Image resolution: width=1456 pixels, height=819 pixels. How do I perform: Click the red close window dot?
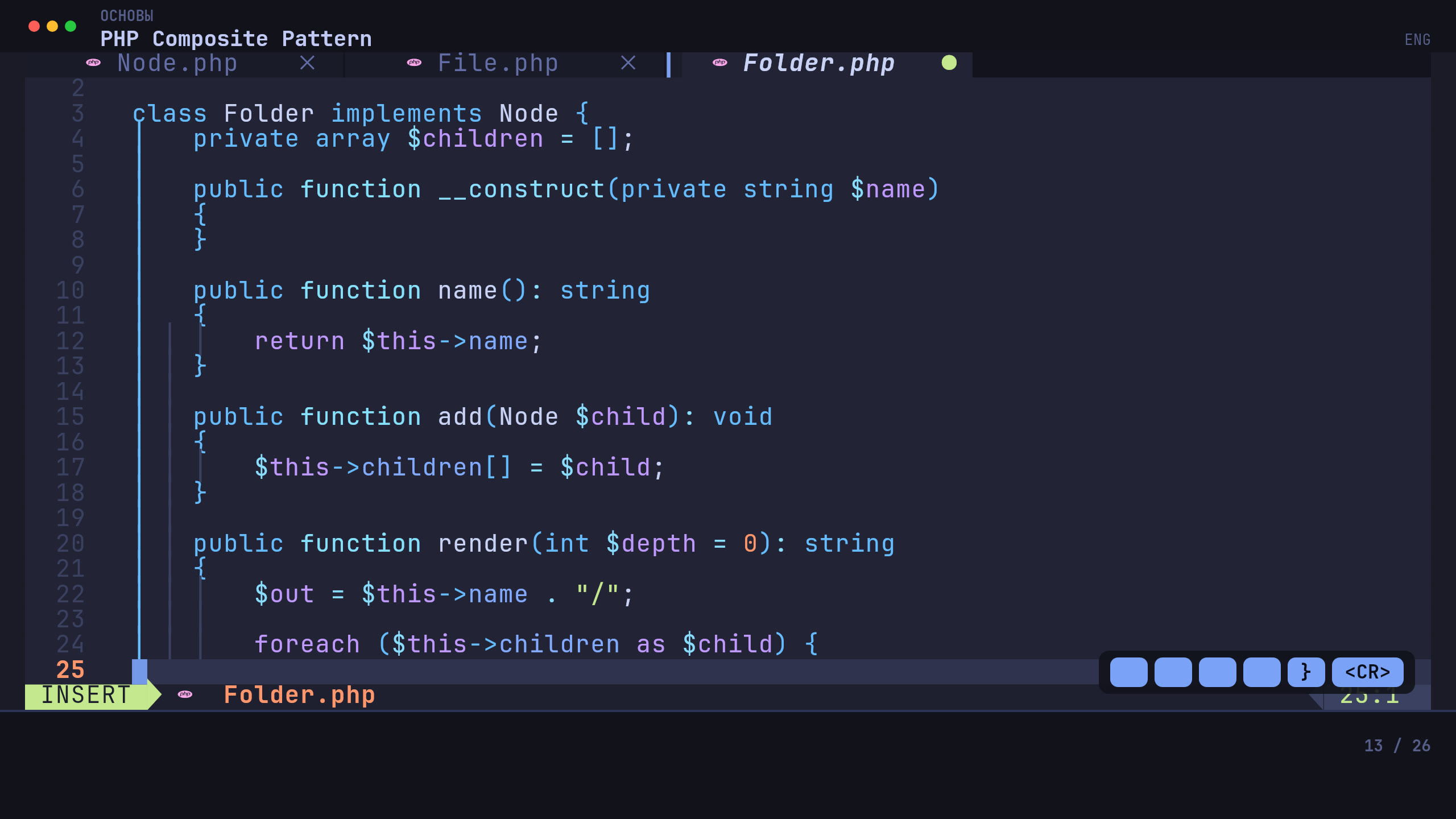click(x=34, y=26)
